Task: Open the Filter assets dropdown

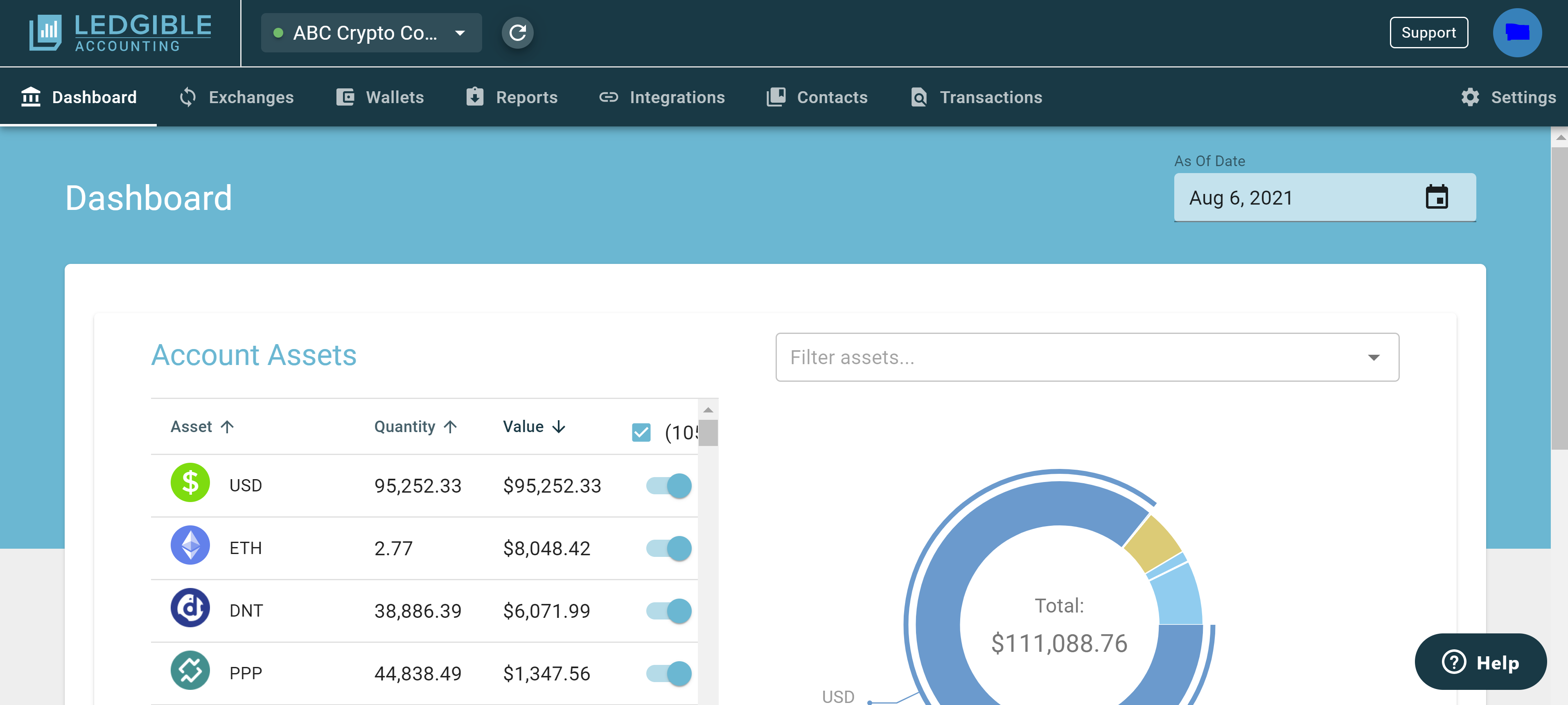Action: pyautogui.click(x=1087, y=357)
